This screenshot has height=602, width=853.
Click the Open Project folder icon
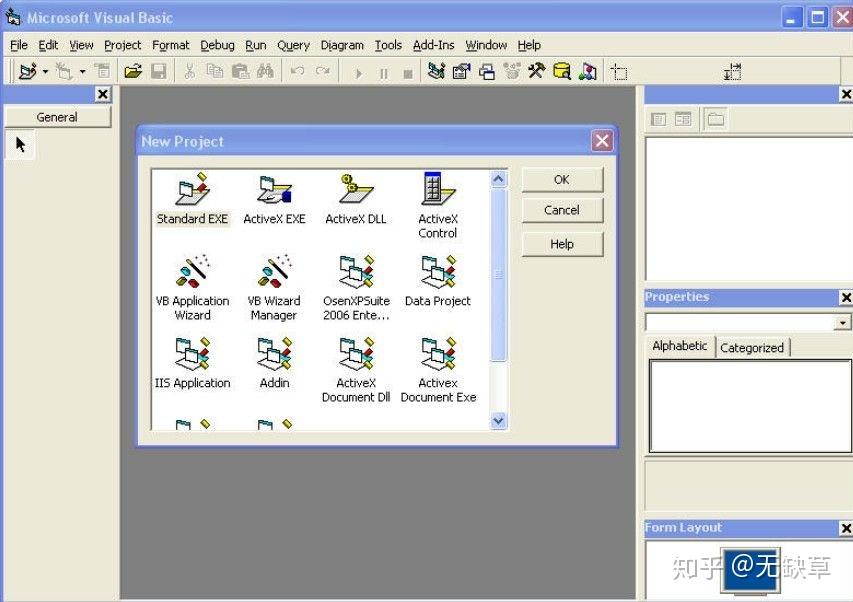click(133, 71)
